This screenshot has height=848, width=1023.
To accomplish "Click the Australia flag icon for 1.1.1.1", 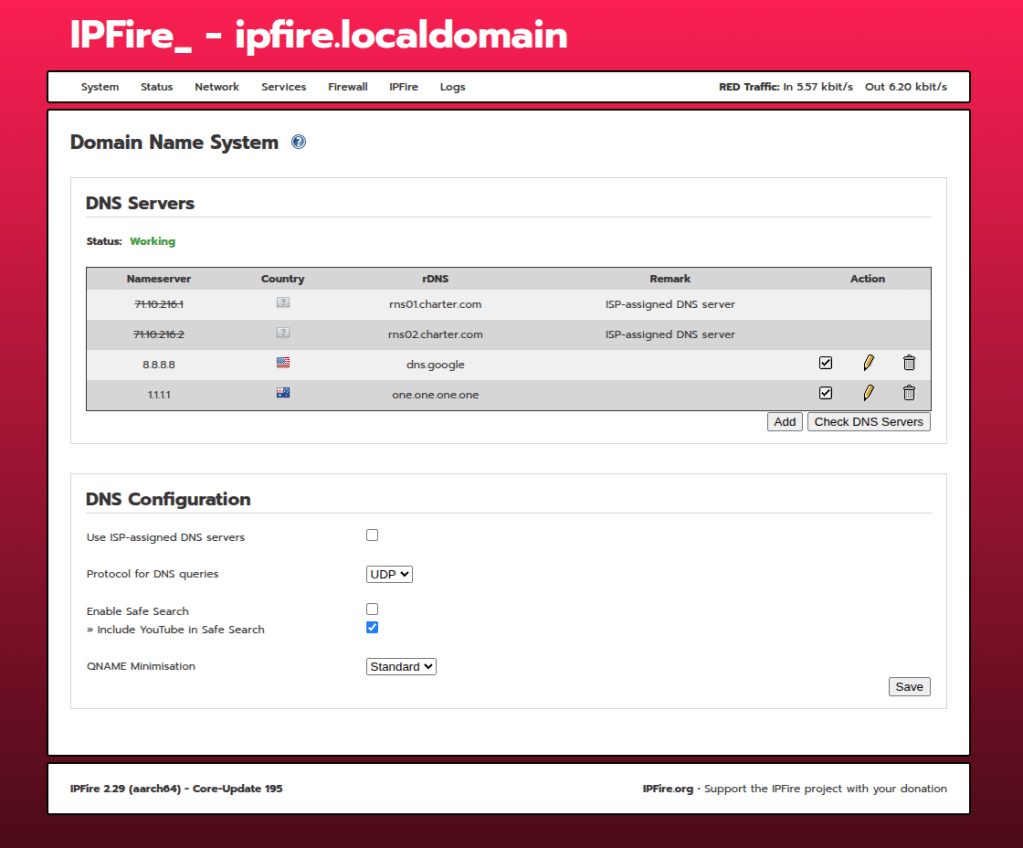I will 283,393.
